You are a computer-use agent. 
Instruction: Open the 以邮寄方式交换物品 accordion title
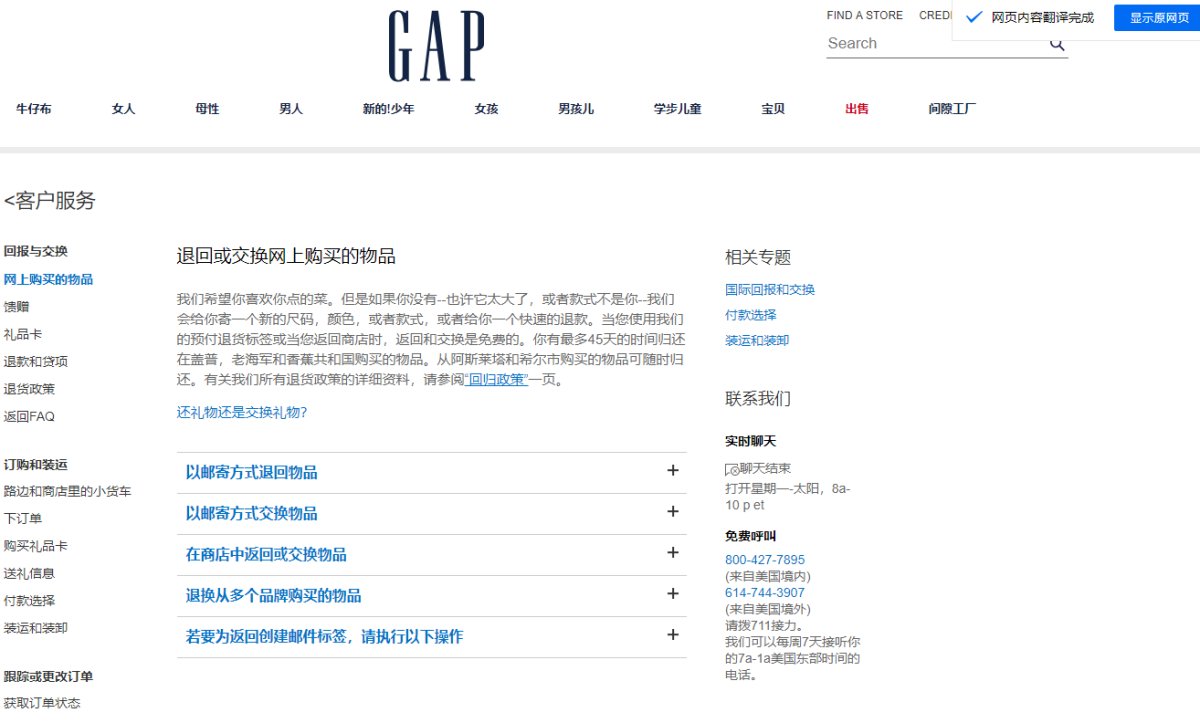[251, 513]
